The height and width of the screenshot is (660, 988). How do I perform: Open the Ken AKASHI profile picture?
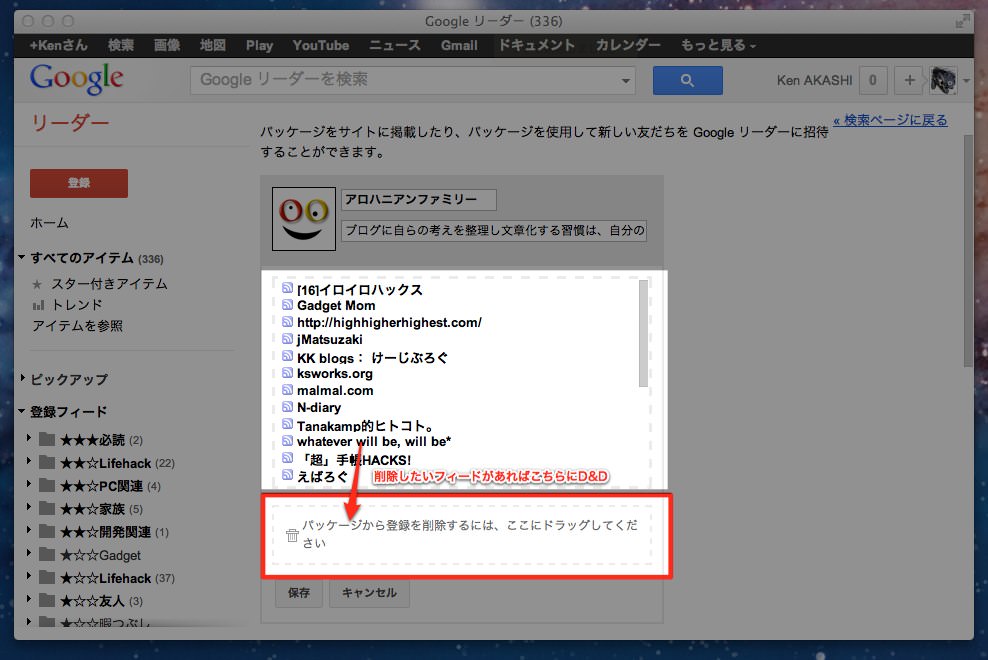point(943,81)
